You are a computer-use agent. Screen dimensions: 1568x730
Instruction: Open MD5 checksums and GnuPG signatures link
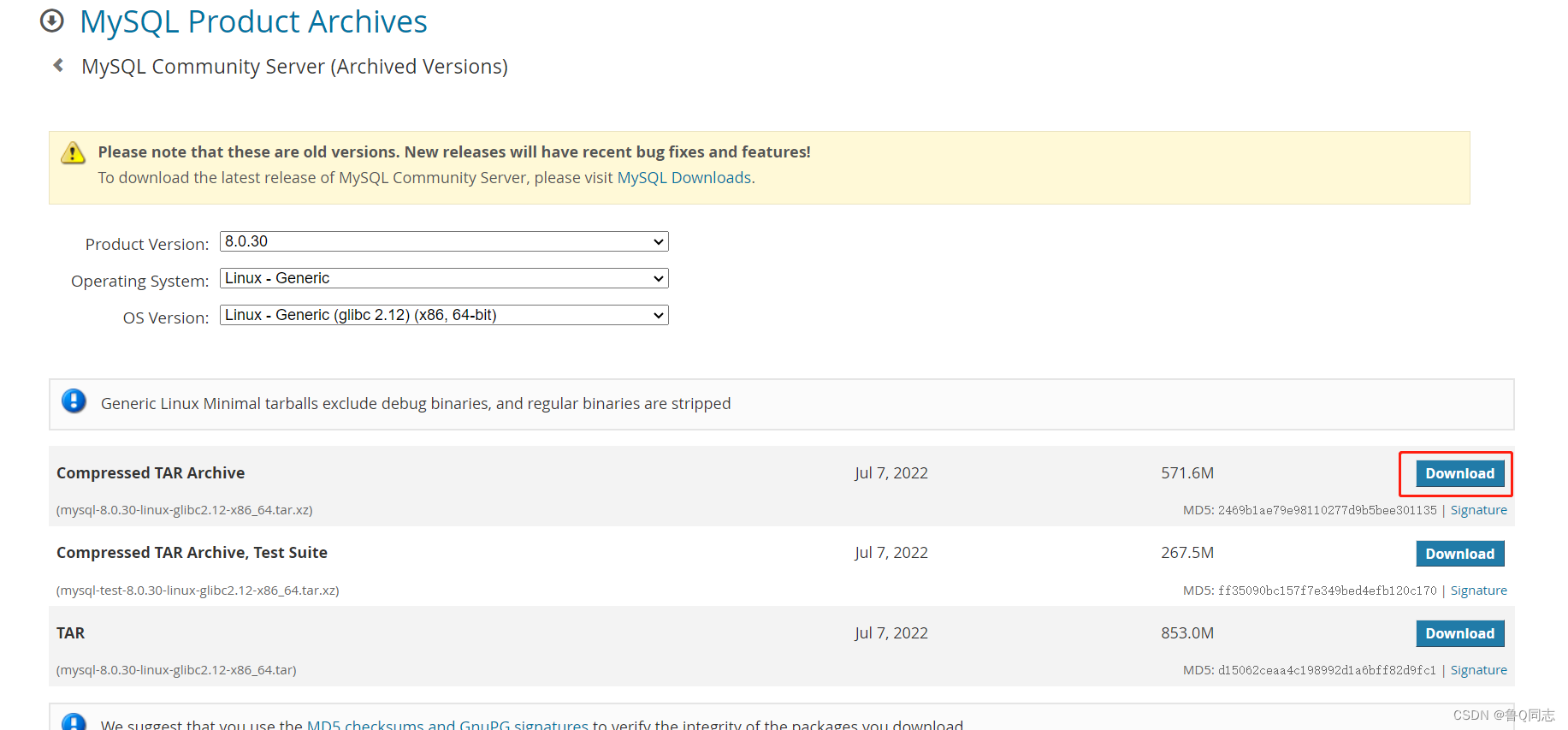coord(447,724)
